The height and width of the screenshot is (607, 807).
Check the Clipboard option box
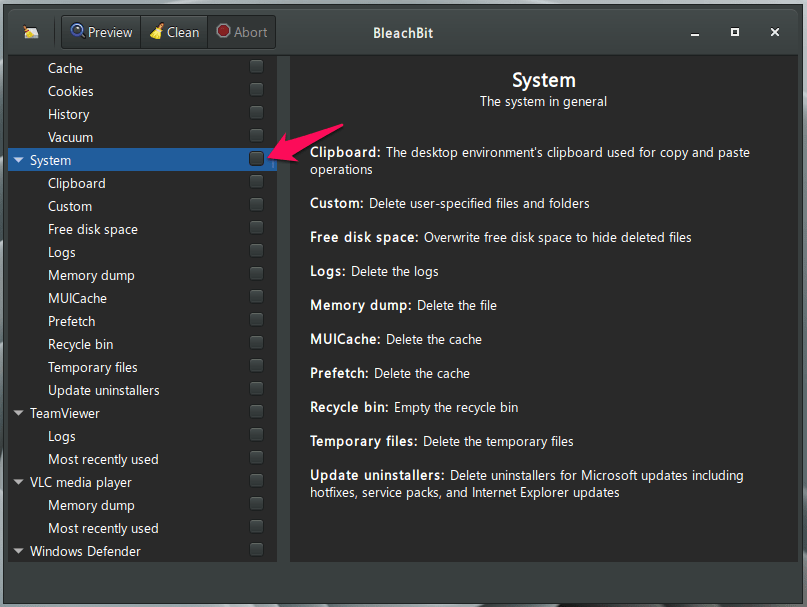click(x=256, y=181)
